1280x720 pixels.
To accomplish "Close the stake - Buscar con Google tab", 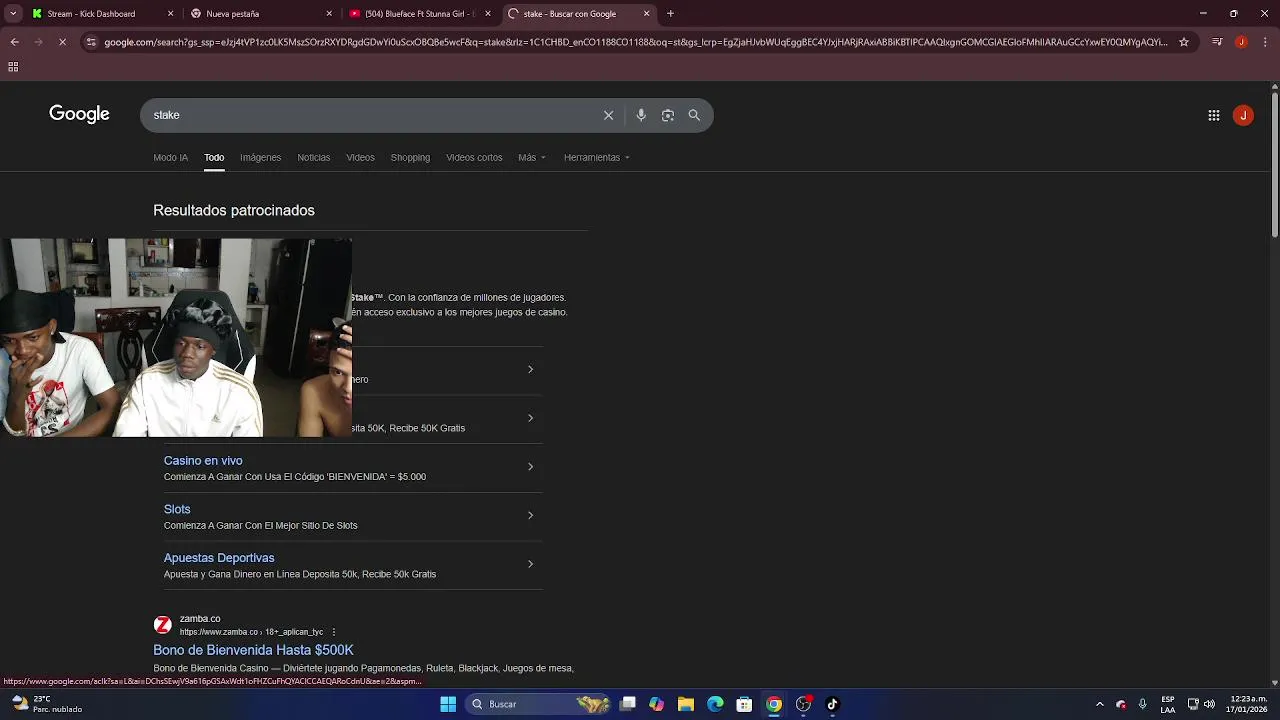I will [647, 14].
